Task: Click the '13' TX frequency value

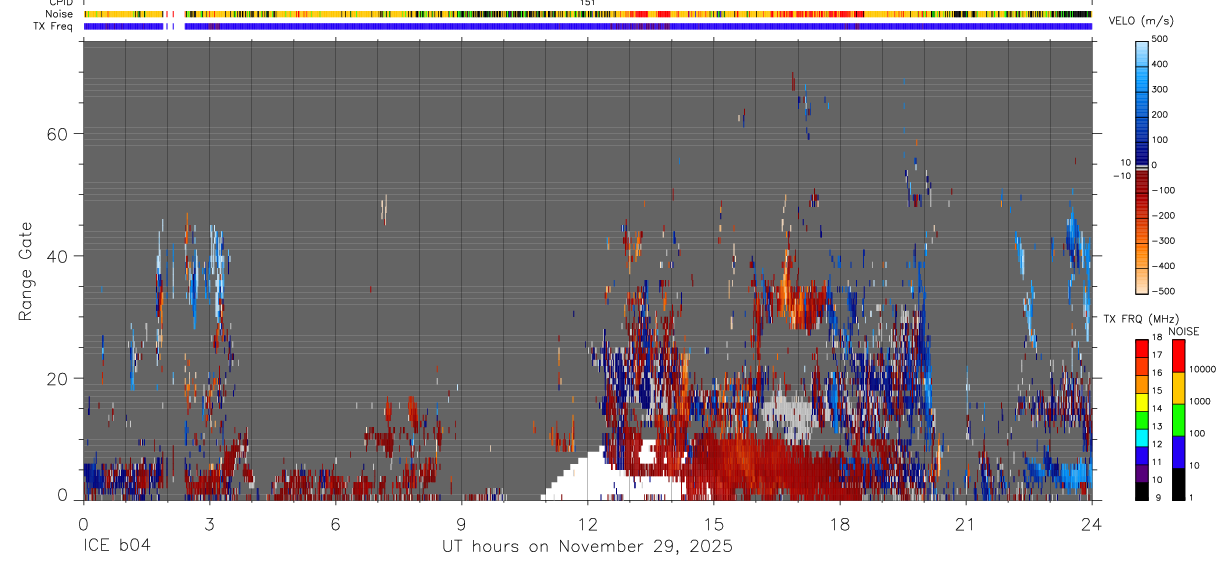Action: pyautogui.click(x=1157, y=426)
